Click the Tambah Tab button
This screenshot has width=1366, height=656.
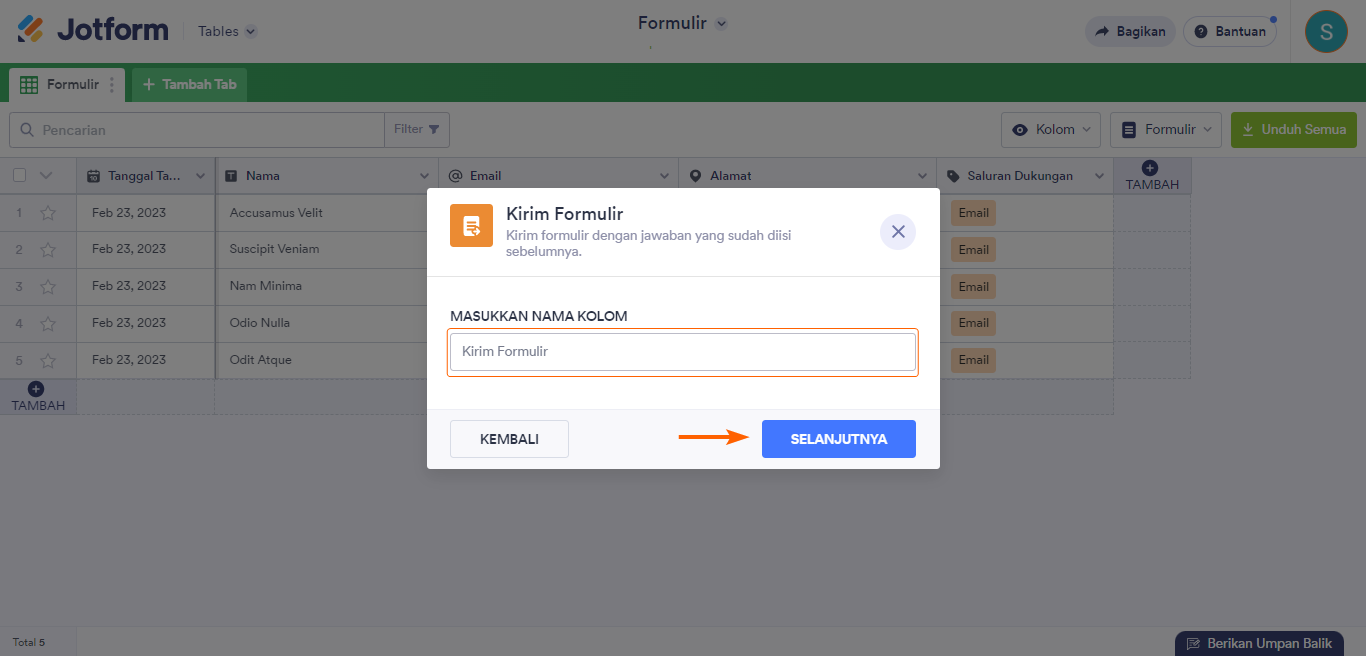tap(189, 85)
